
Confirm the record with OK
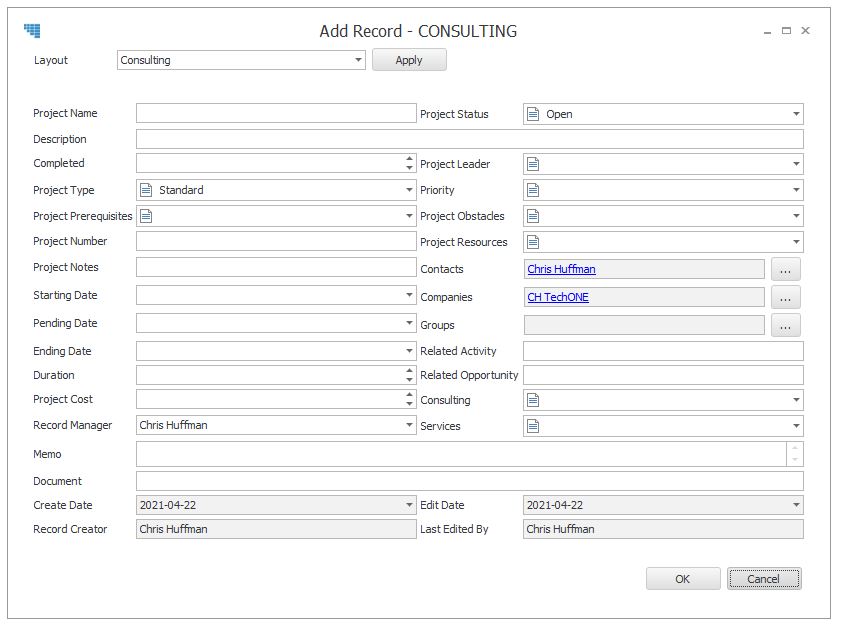[x=683, y=579]
